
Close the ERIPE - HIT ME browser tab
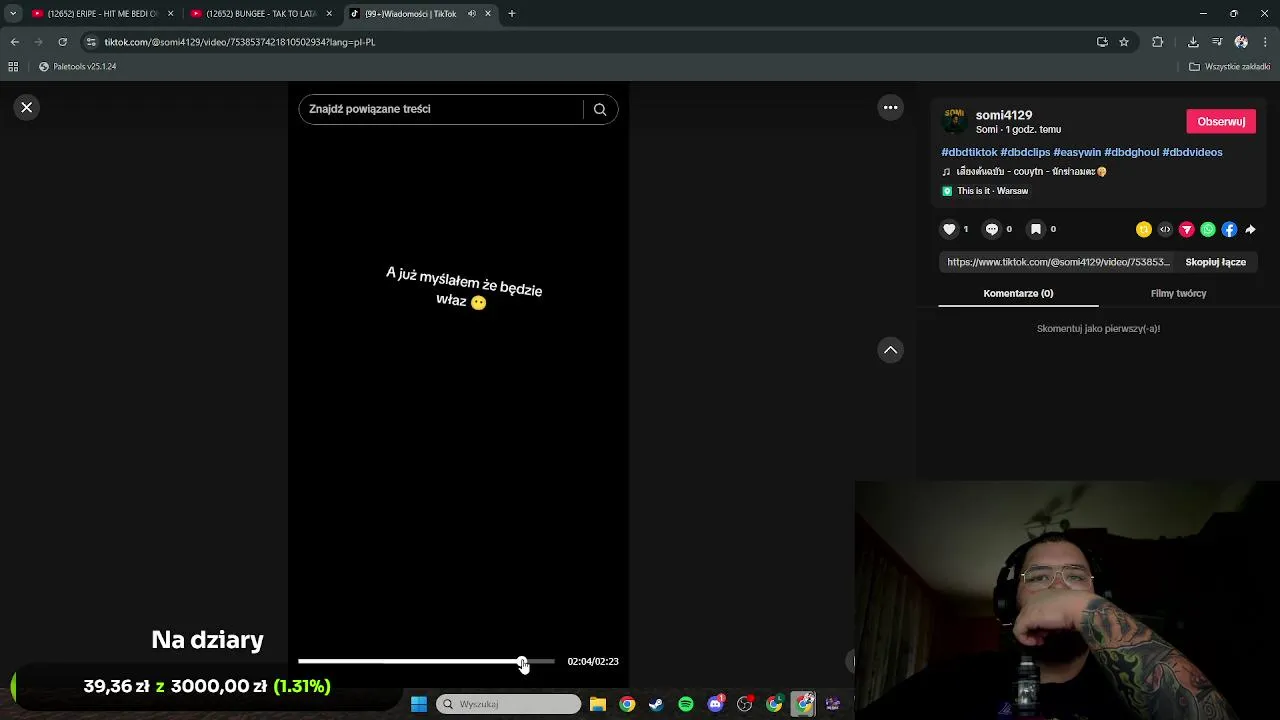click(x=170, y=14)
